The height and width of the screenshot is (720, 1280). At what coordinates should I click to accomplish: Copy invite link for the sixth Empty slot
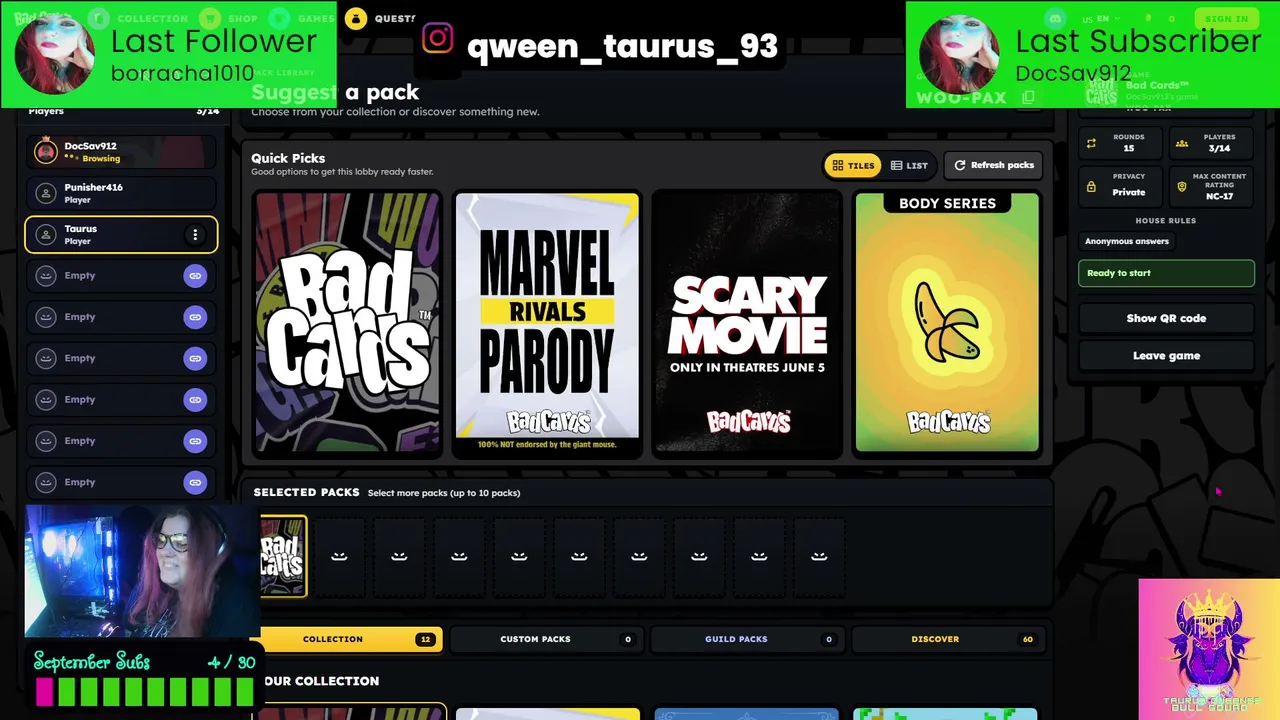(195, 482)
